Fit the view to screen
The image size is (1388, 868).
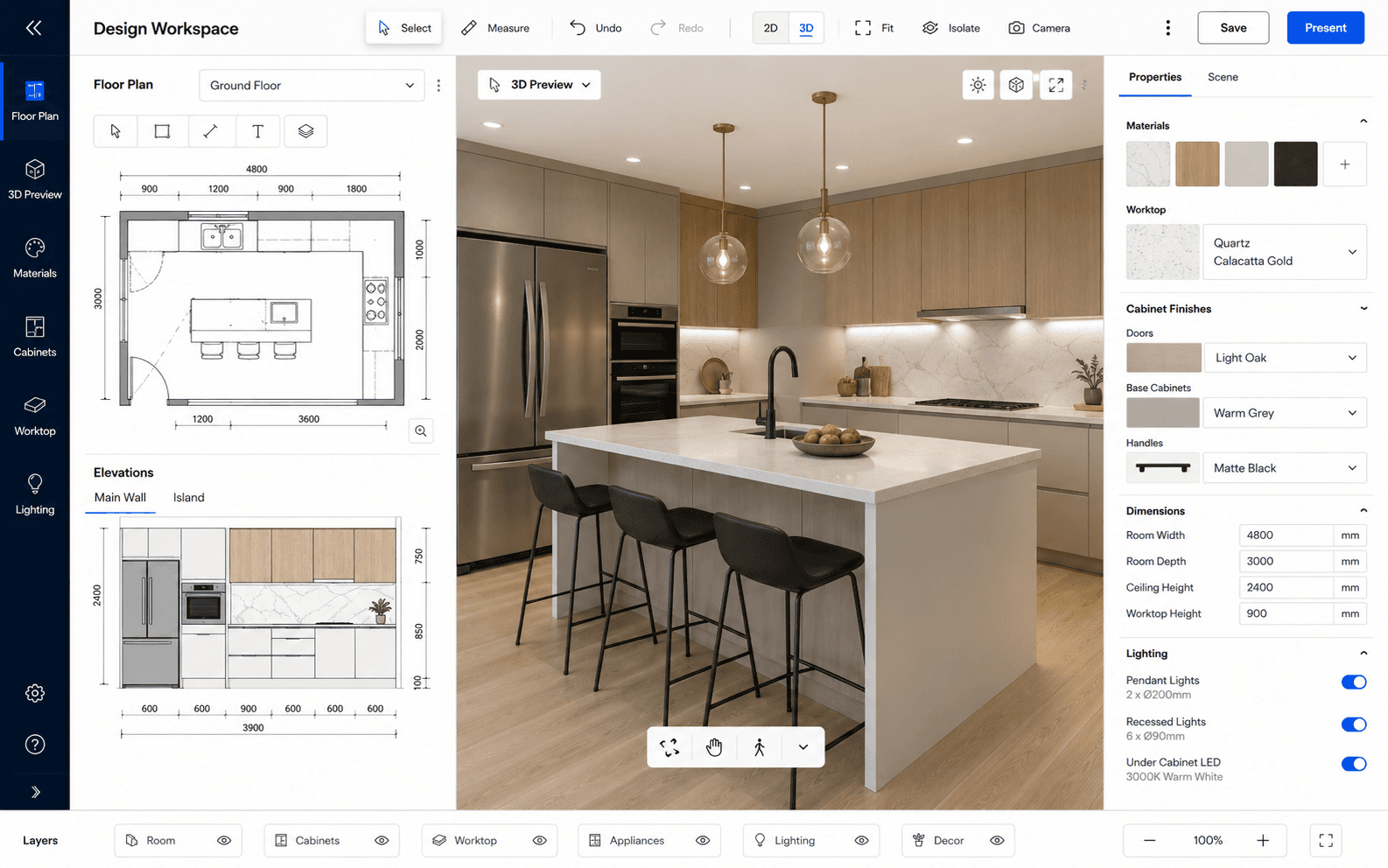[x=874, y=28]
